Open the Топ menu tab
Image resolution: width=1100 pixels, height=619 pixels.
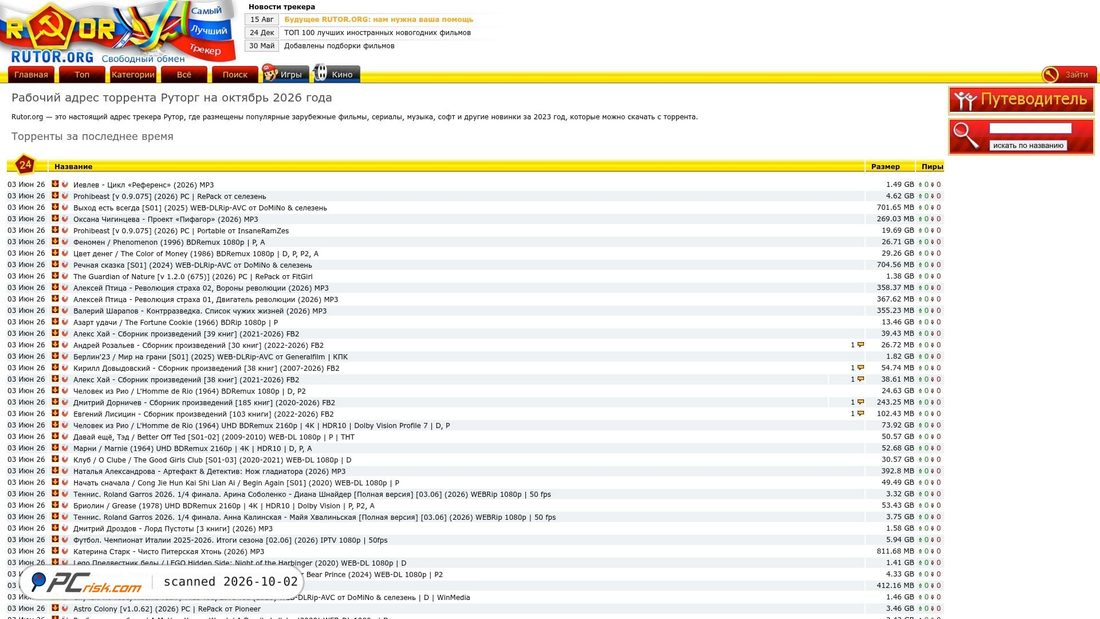point(82,74)
